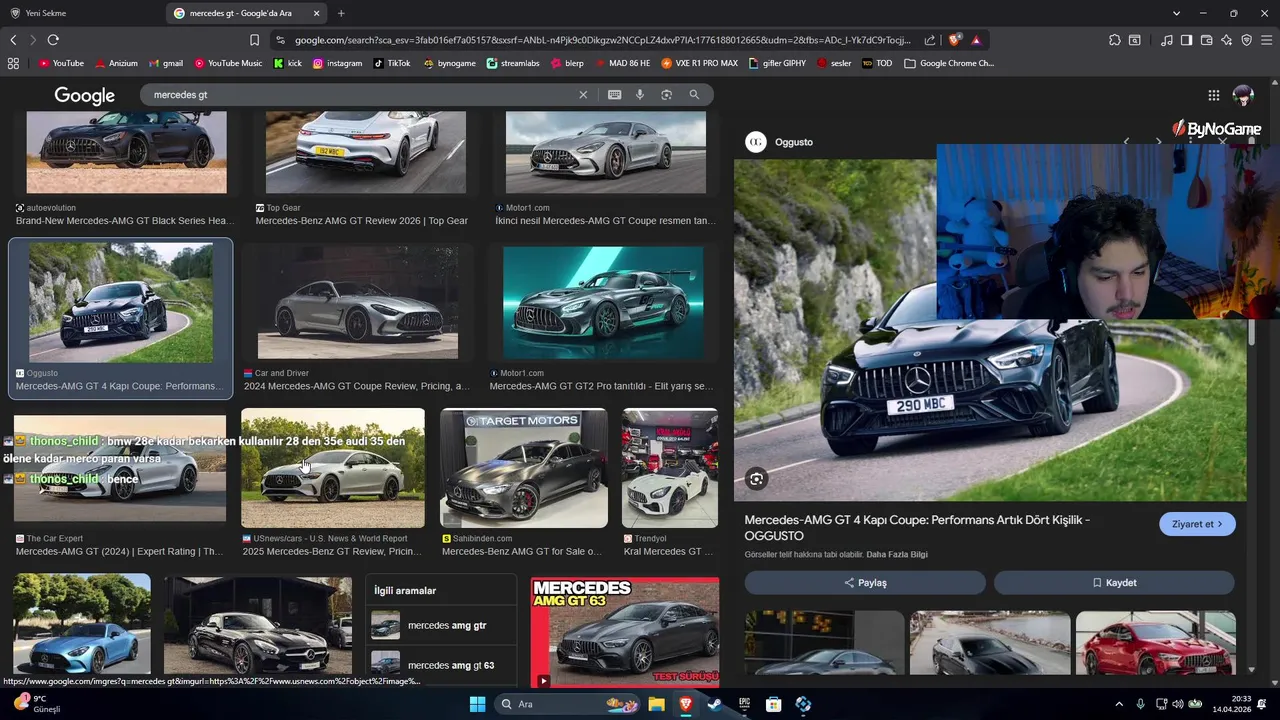The width and height of the screenshot is (1280, 720).
Task: Reload the page in the browser toolbar
Action: pos(53,40)
